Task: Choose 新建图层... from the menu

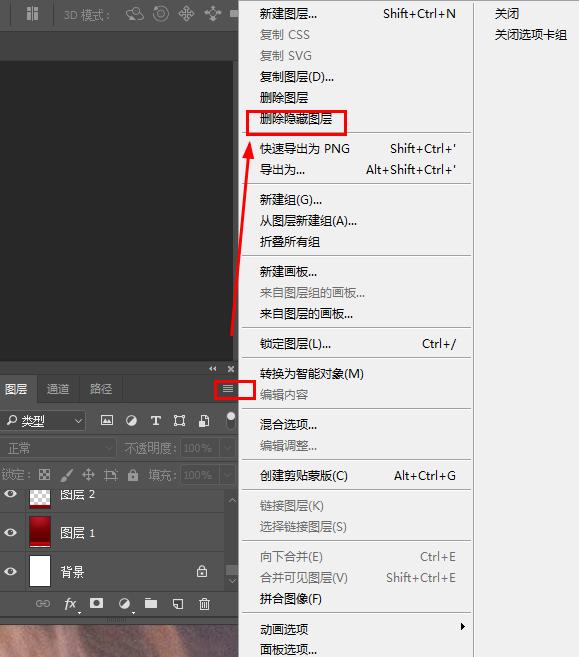Action: click(x=288, y=14)
